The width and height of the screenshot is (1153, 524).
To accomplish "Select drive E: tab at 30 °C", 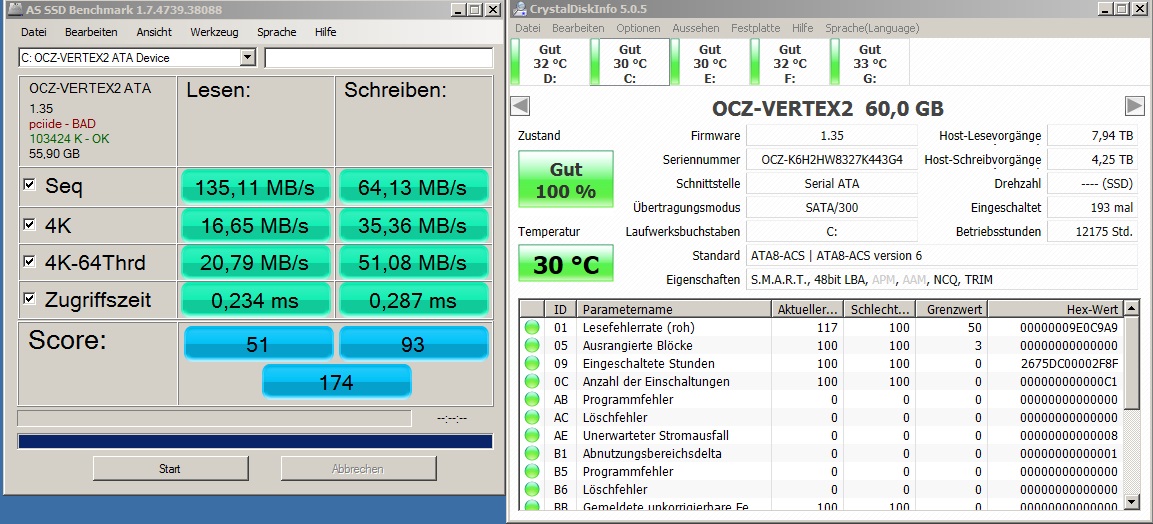I will tap(710, 62).
